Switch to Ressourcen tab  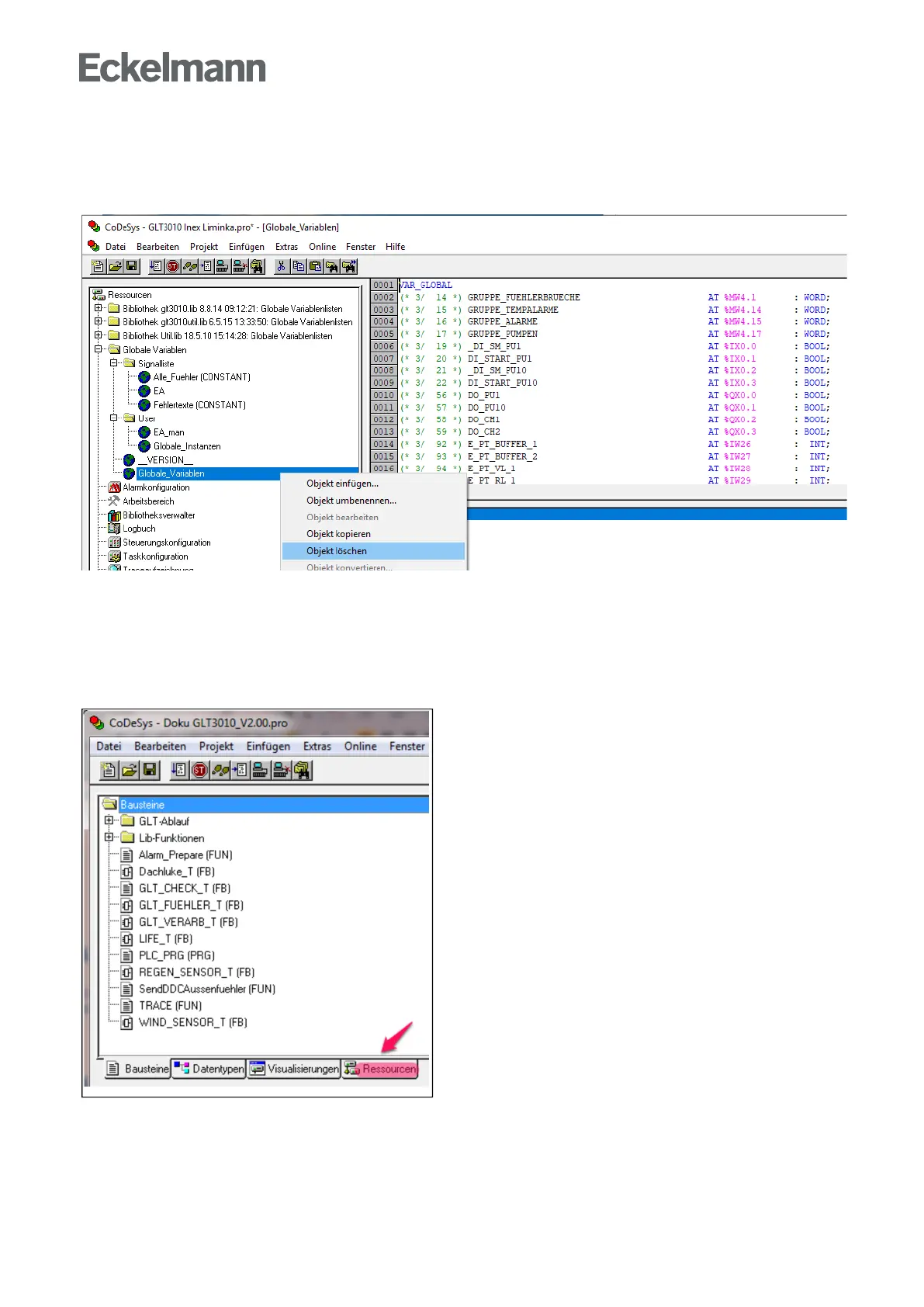(x=380, y=1069)
